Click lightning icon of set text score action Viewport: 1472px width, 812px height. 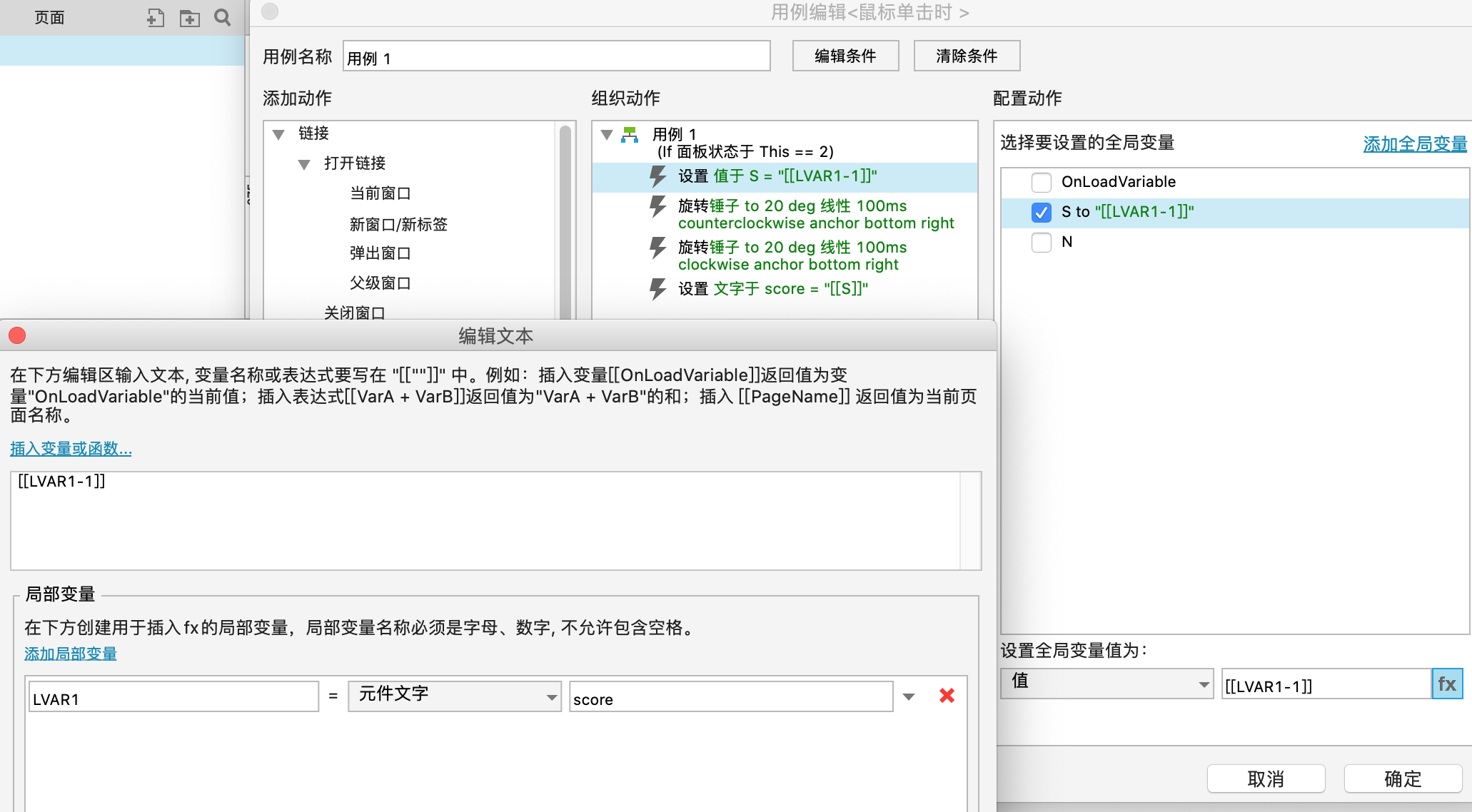tap(657, 288)
